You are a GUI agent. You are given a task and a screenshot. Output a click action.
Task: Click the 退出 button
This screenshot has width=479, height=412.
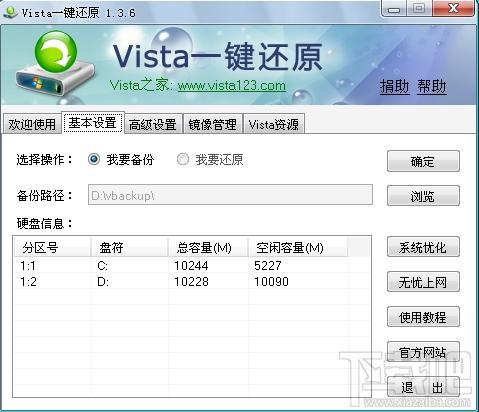click(x=423, y=387)
